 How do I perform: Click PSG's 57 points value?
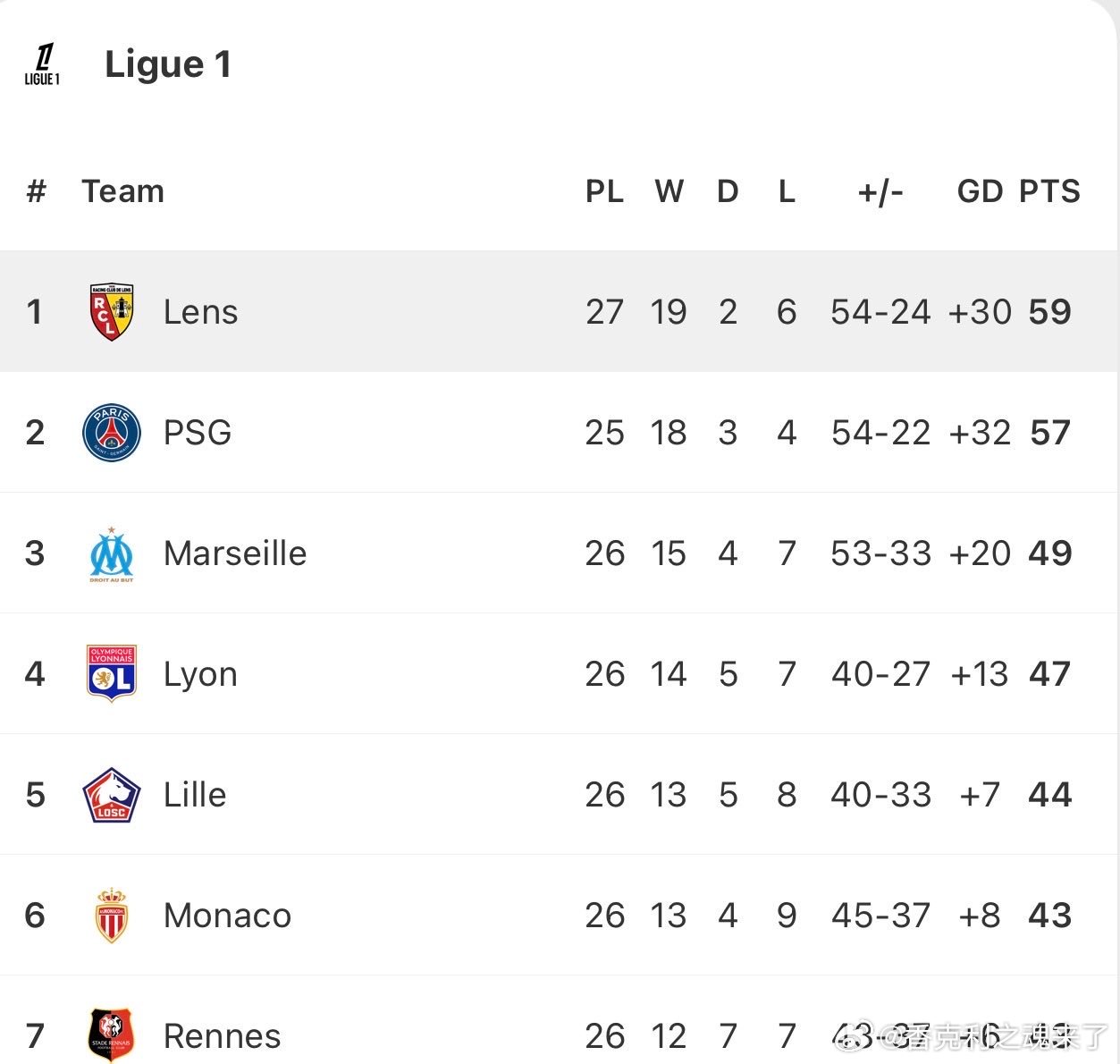1049,433
